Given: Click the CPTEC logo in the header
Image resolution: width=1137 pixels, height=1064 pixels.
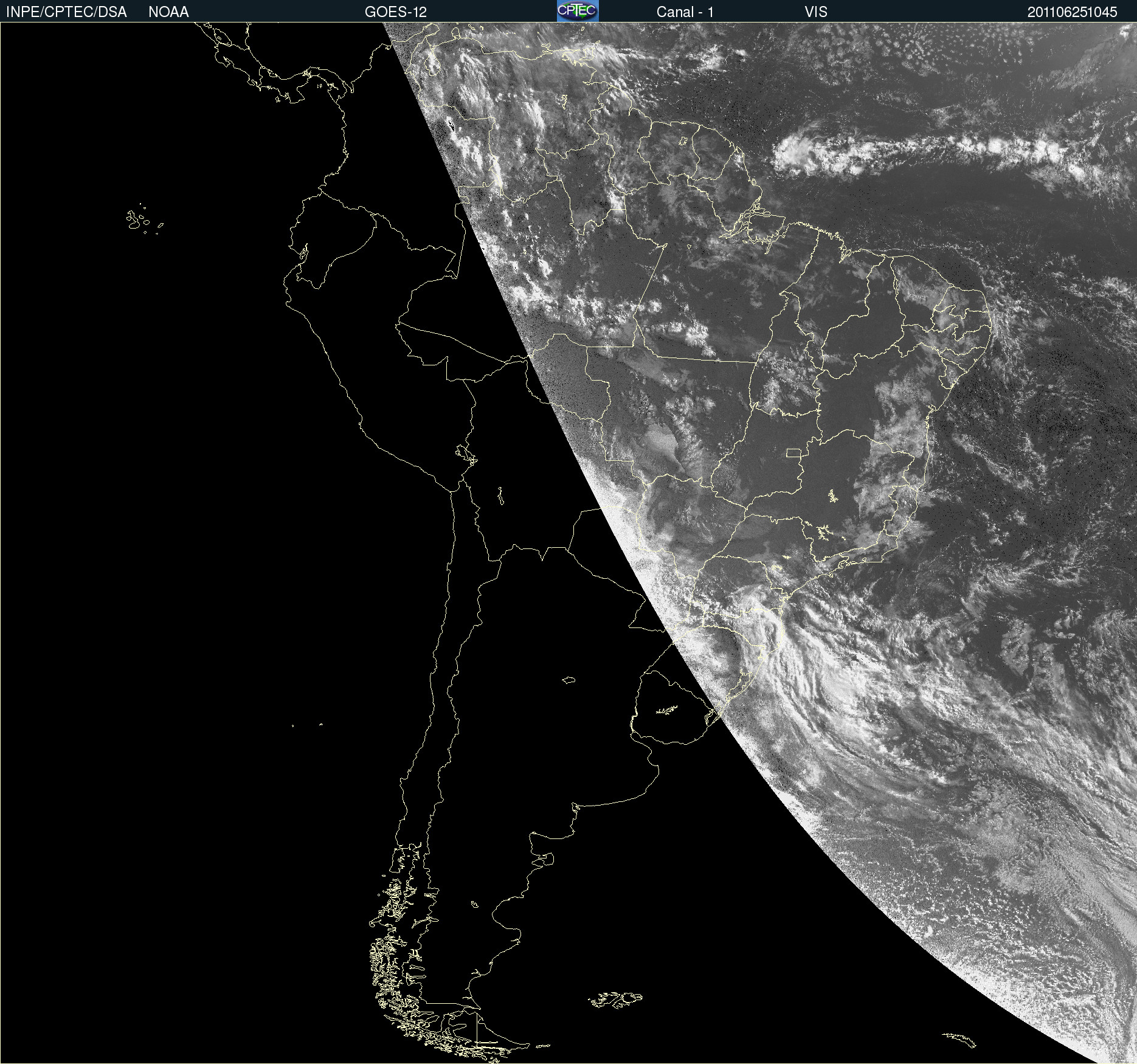Looking at the screenshot, I should coord(577,11).
